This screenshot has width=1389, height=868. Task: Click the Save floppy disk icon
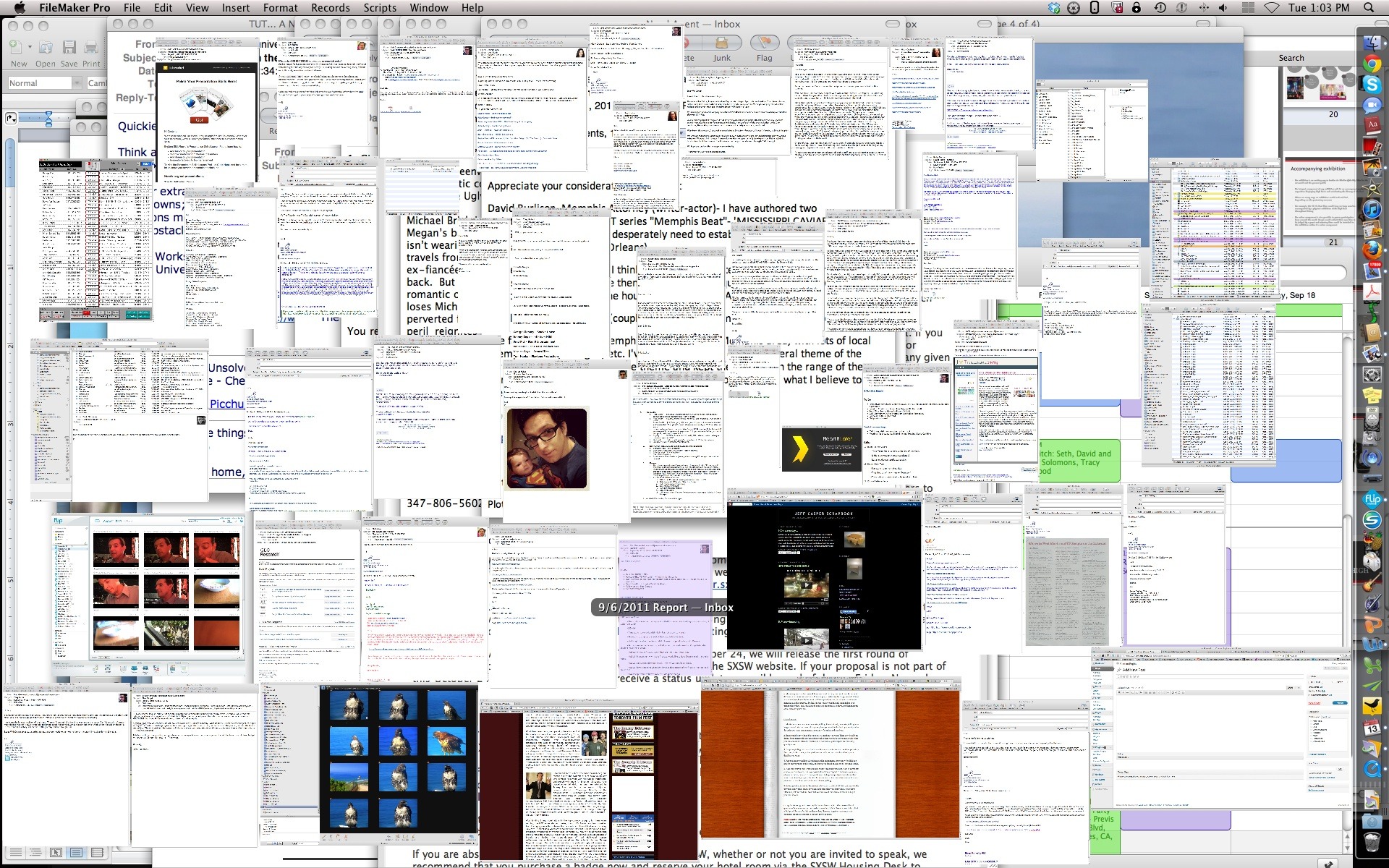(x=69, y=48)
